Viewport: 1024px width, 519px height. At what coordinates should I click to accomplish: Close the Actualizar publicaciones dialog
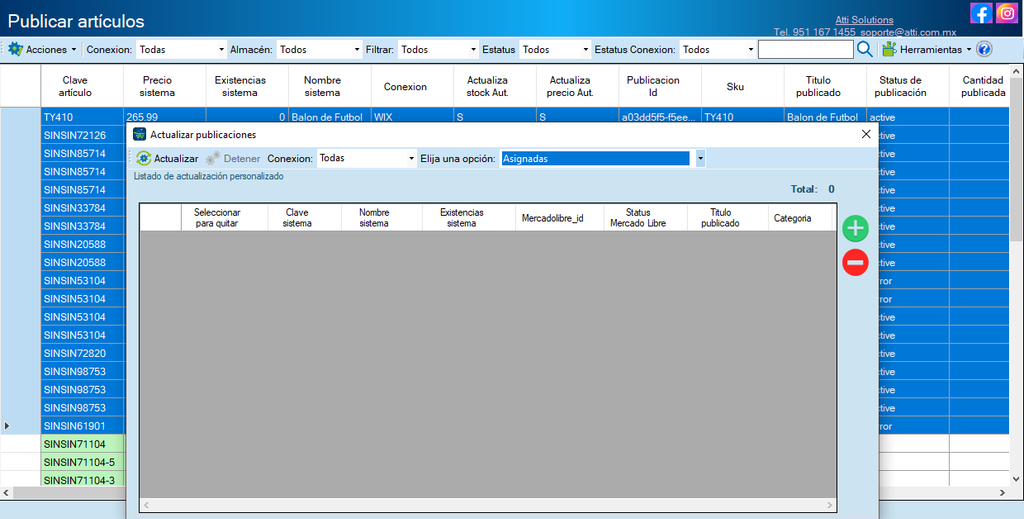click(x=866, y=134)
